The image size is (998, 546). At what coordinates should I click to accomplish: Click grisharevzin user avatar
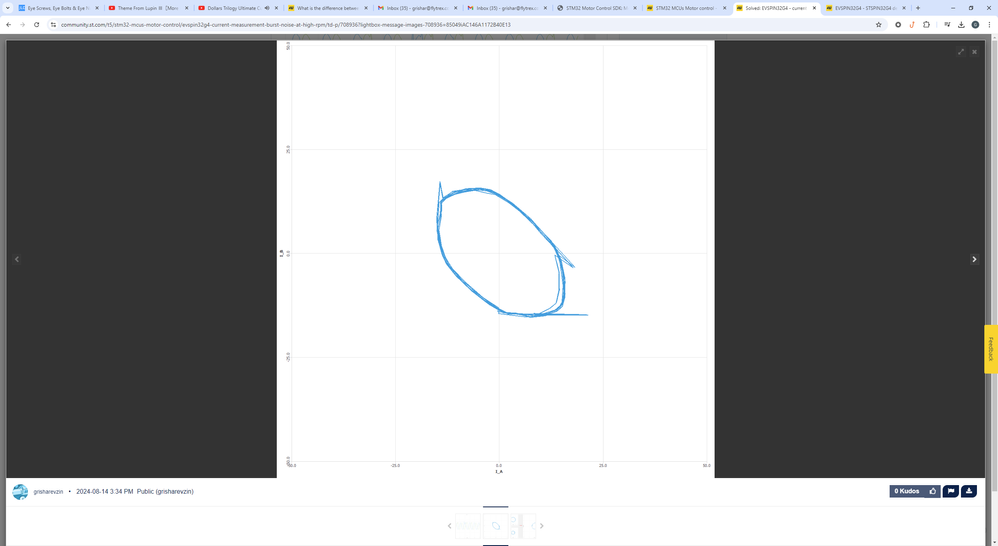click(x=20, y=492)
